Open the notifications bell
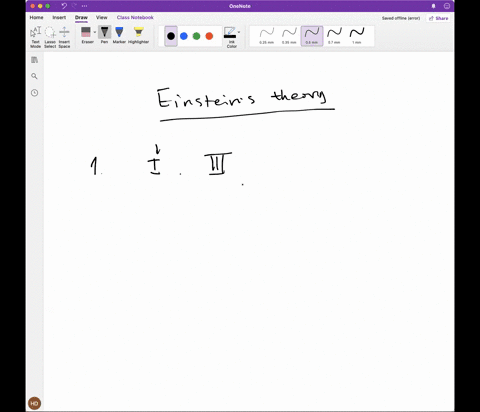Screen dimensions: 480x412 pos(433,6)
